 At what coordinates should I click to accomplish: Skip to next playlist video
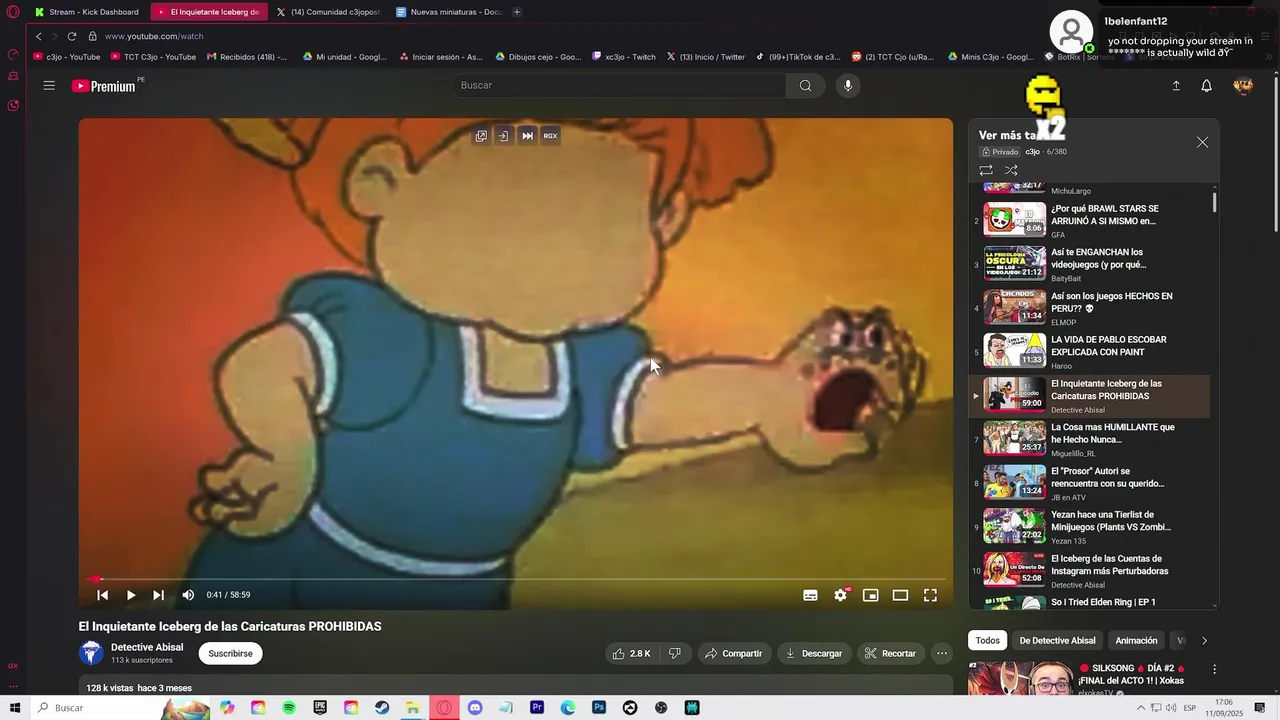159,595
